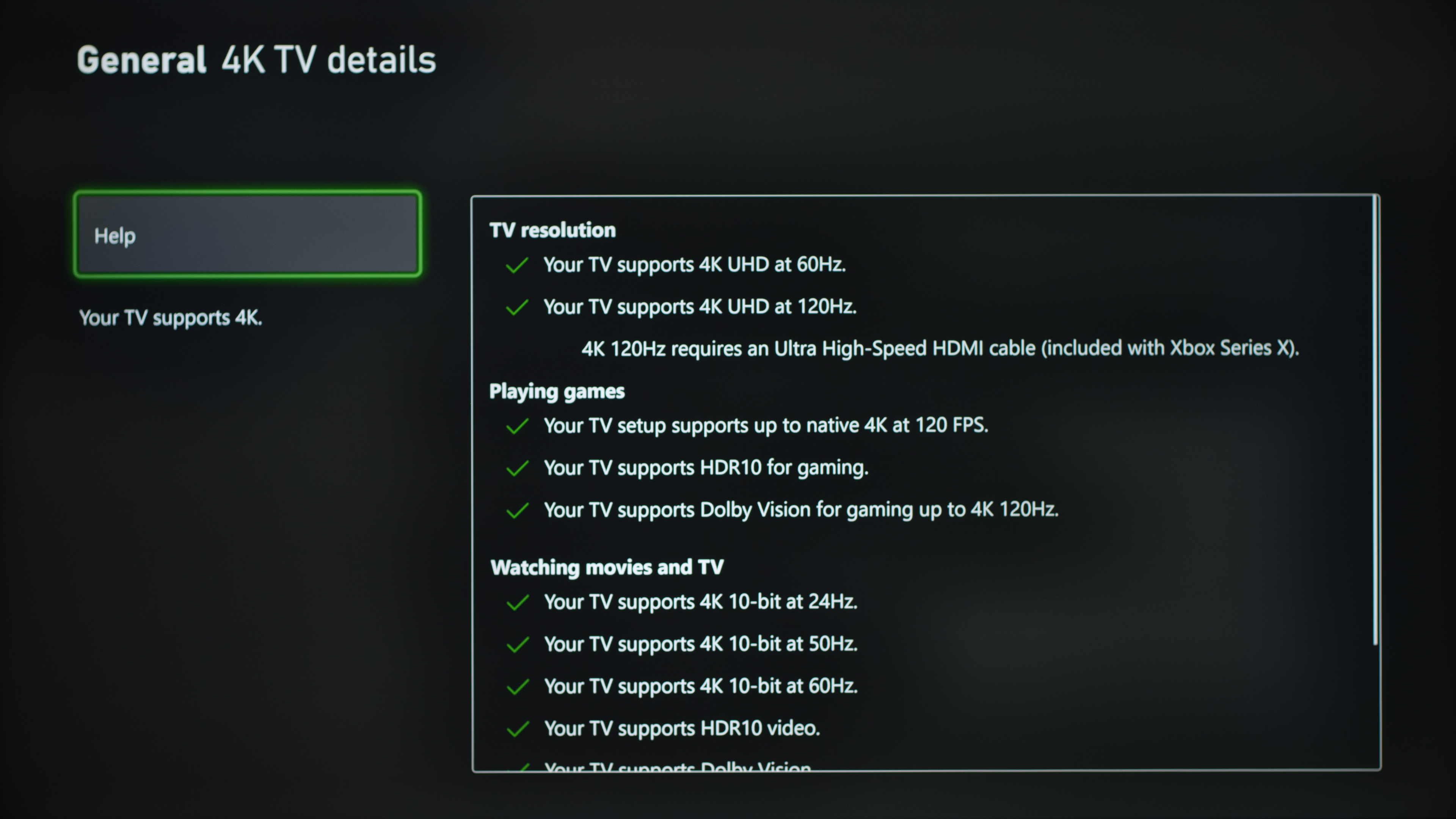1456x819 pixels.
Task: Click the TV resolution section heading
Action: [552, 230]
